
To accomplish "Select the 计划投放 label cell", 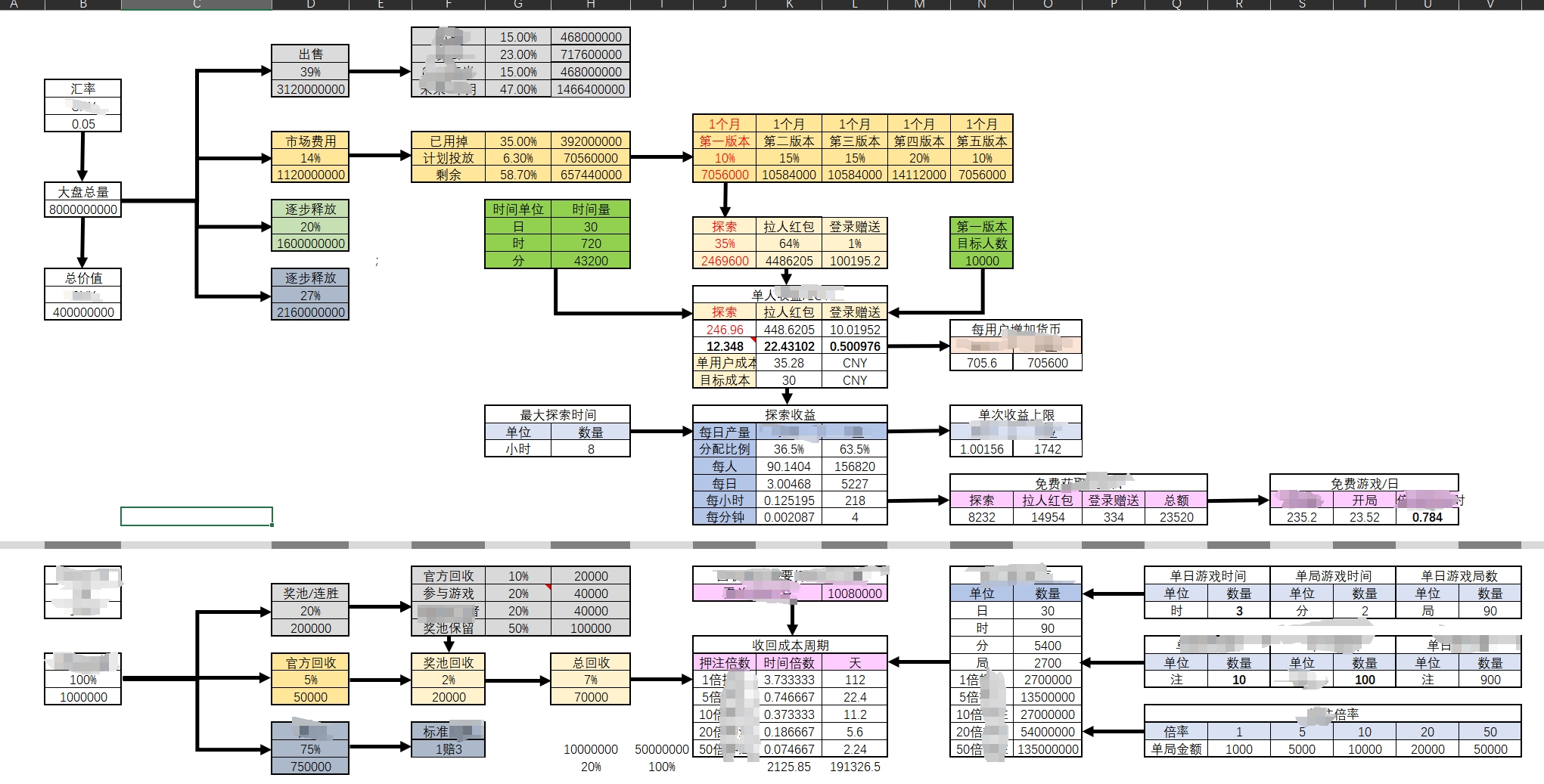I will (x=449, y=158).
